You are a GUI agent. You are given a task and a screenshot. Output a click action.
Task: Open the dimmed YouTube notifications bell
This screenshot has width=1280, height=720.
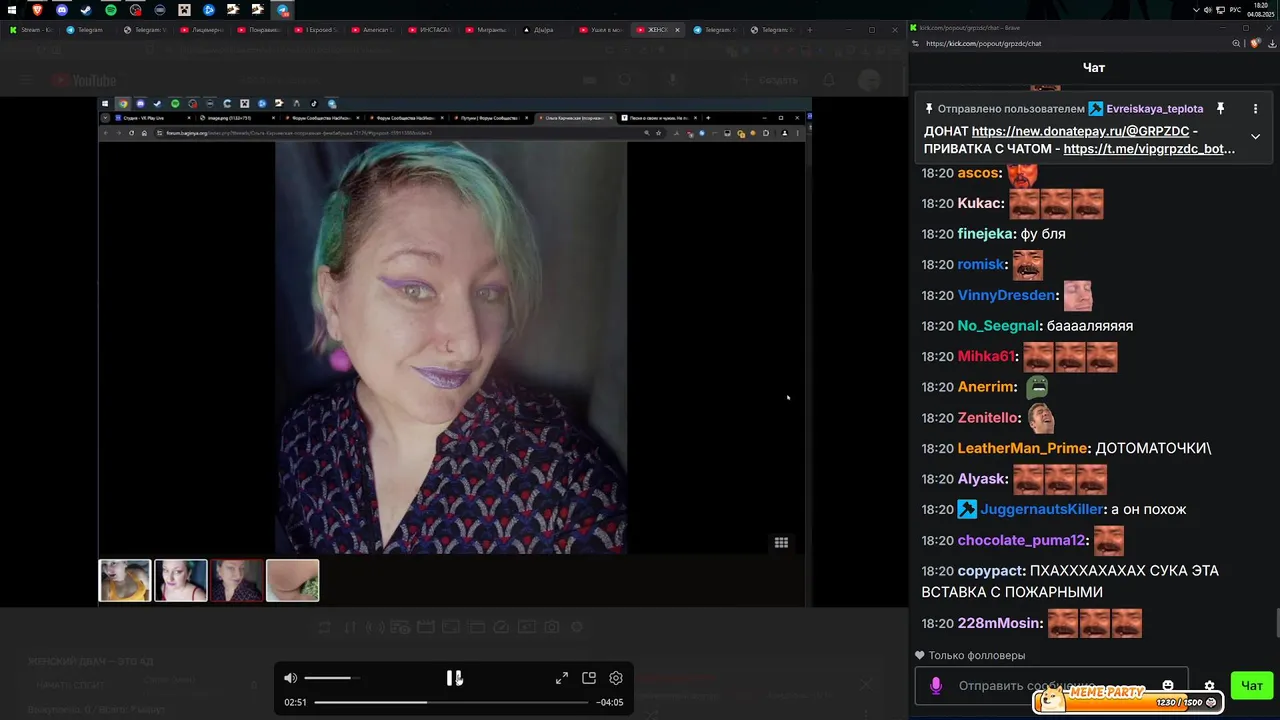(829, 80)
